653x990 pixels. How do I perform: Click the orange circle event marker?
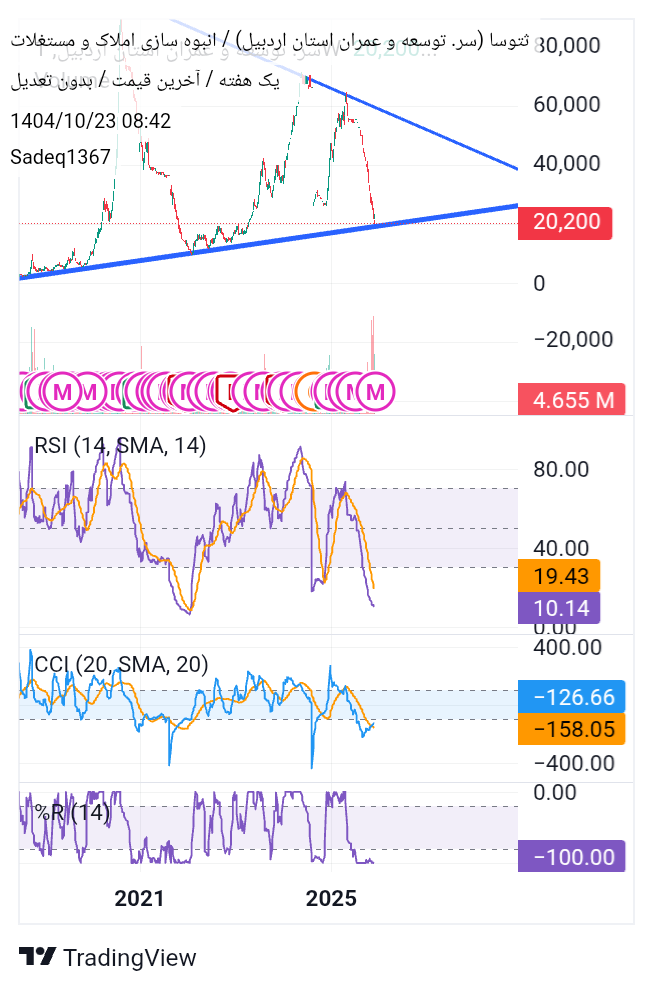click(309, 392)
